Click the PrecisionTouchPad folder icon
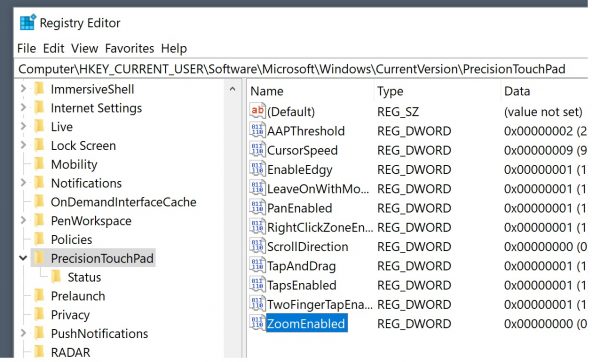Screen dimensions: 600x362 (x=39, y=258)
